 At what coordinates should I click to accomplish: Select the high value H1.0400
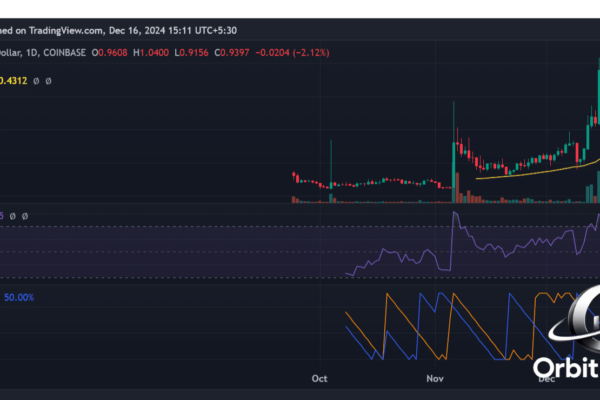pos(151,53)
